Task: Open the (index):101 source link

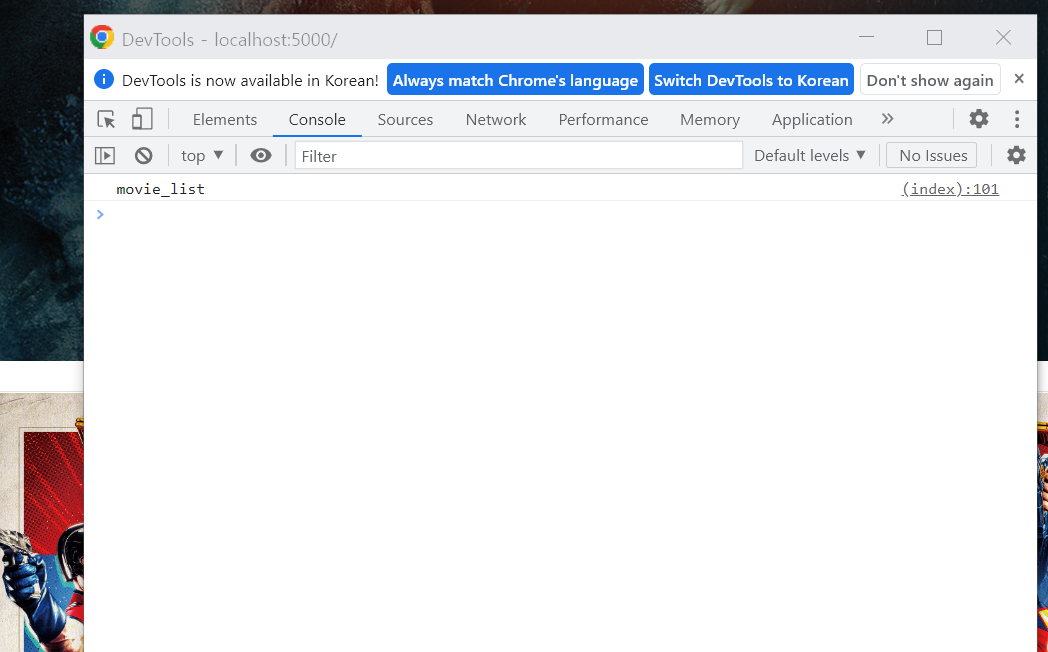Action: click(950, 189)
